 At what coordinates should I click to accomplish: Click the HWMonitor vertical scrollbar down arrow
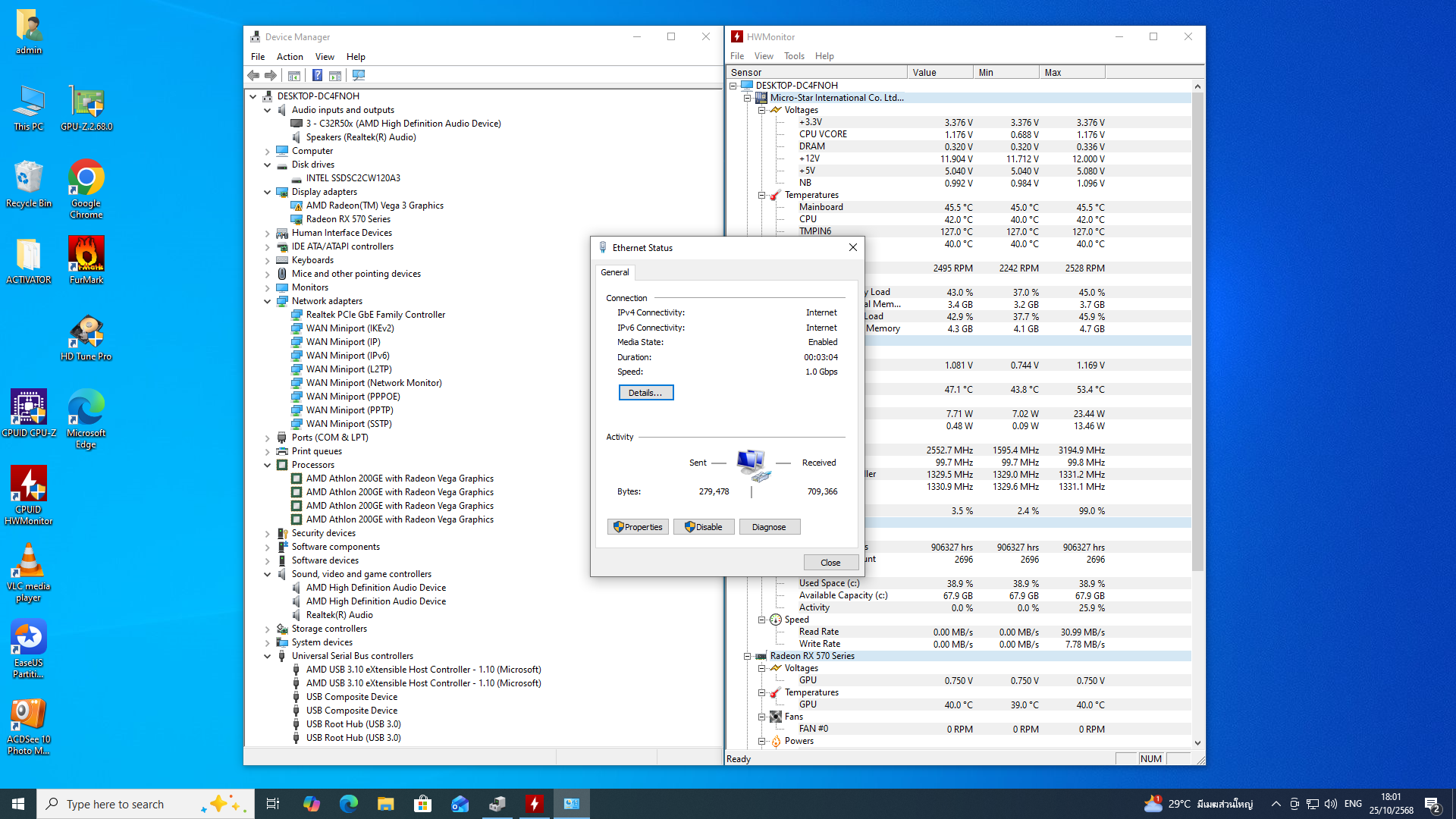pyautogui.click(x=1197, y=743)
